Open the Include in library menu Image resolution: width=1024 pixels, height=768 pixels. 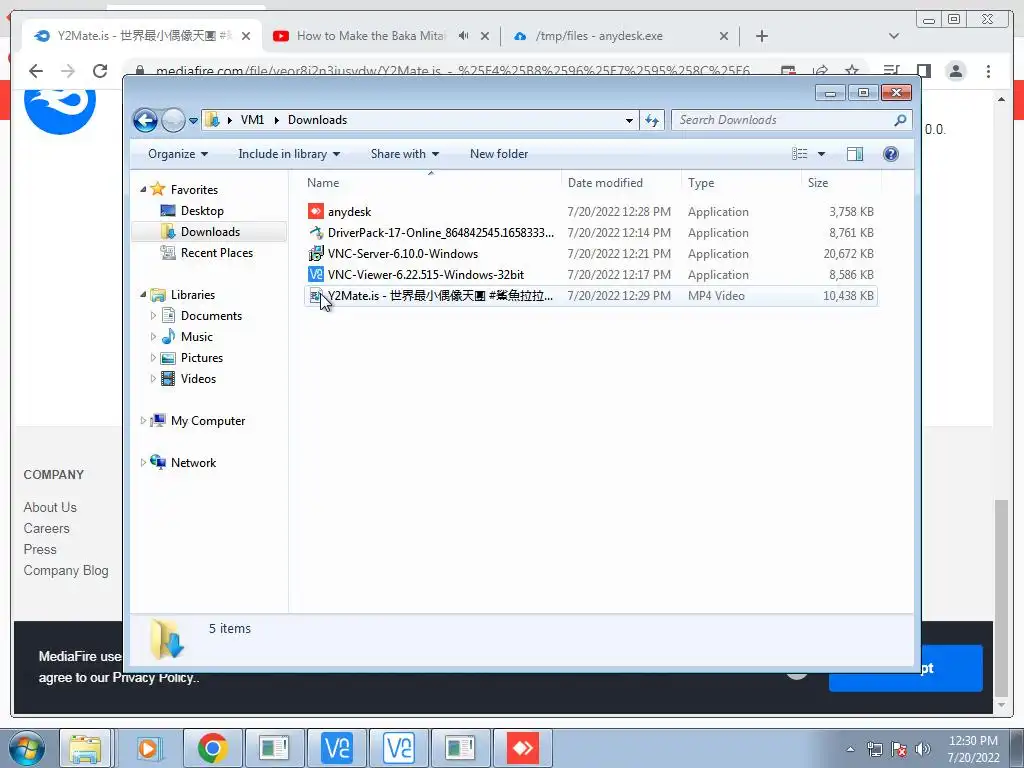[x=289, y=154]
